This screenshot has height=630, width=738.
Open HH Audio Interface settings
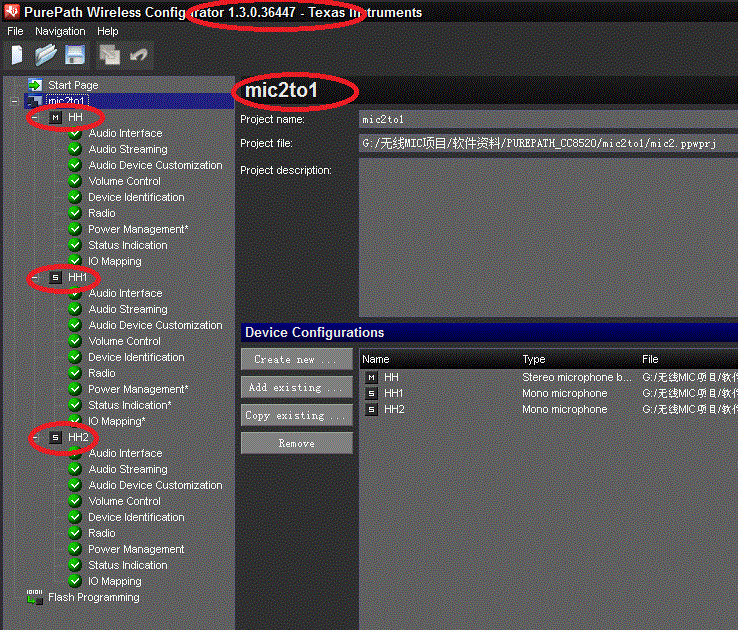[x=125, y=133]
